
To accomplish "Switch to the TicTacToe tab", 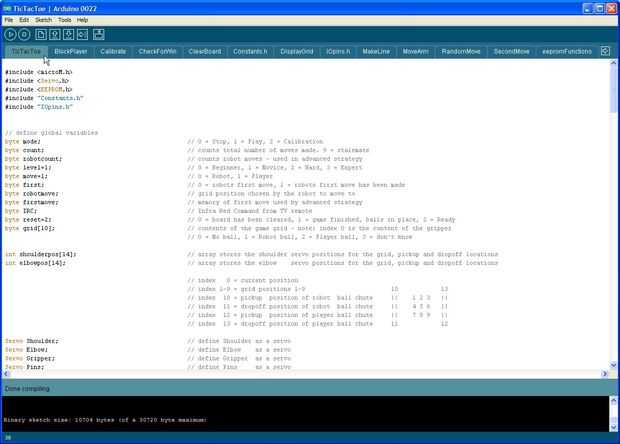I will (x=26, y=51).
